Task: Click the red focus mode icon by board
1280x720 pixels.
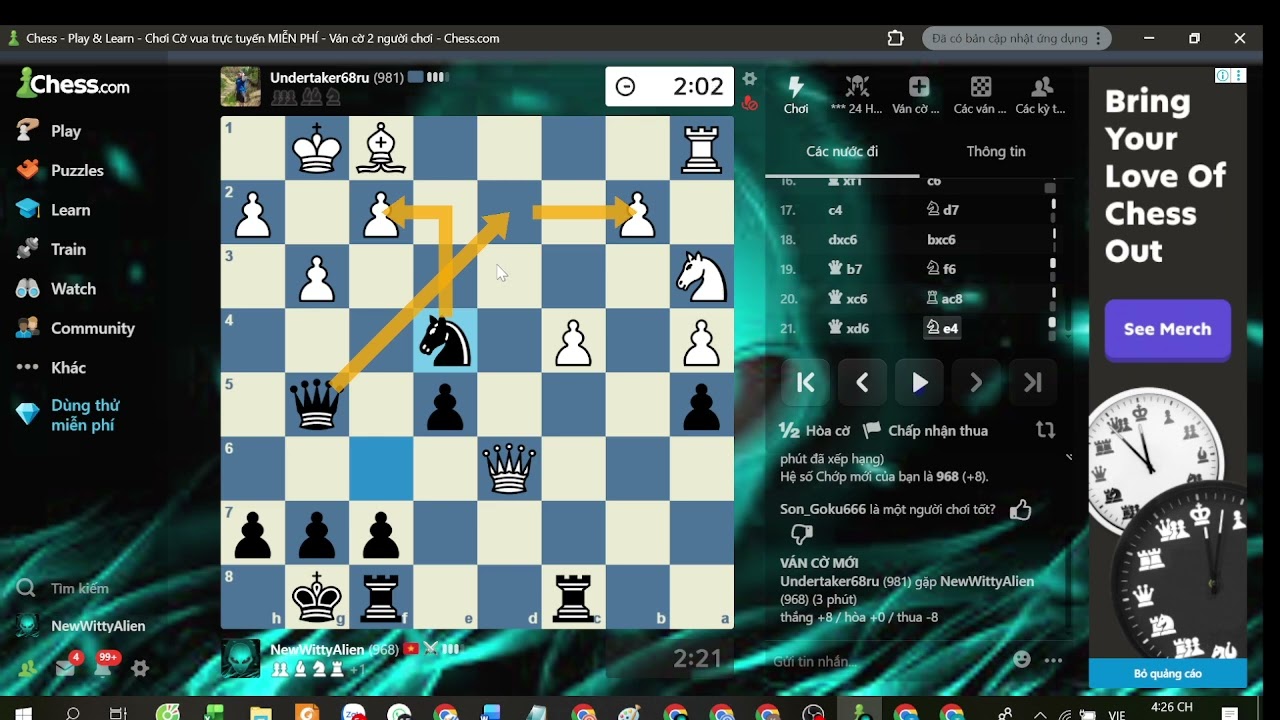Action: coord(749,102)
